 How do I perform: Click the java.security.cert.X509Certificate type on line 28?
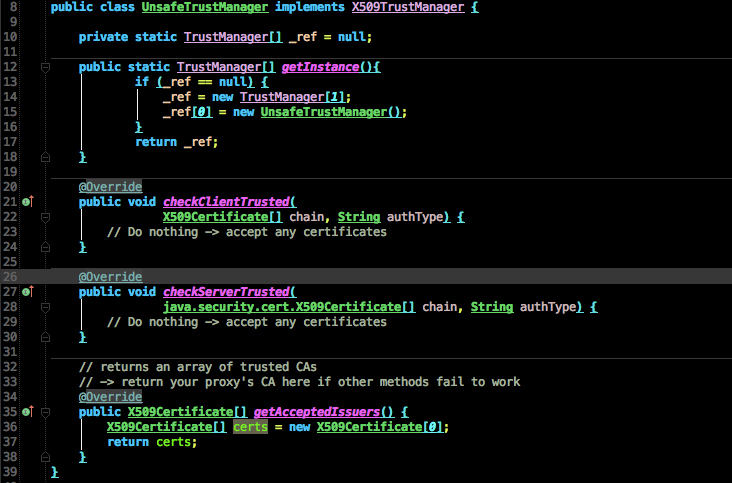click(289, 307)
